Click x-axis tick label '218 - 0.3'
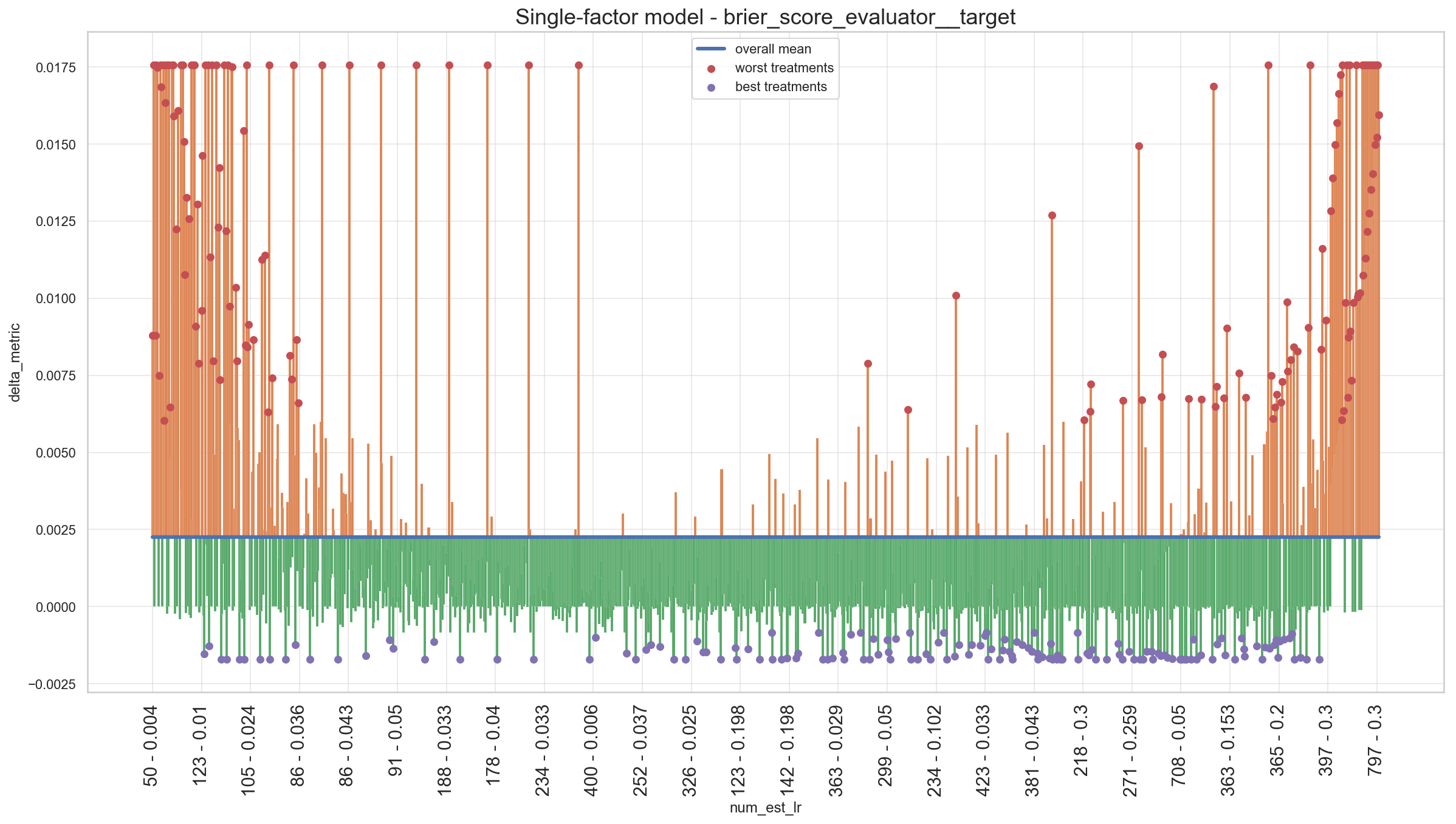Image resolution: width=1456 pixels, height=824 pixels. coord(1081,741)
